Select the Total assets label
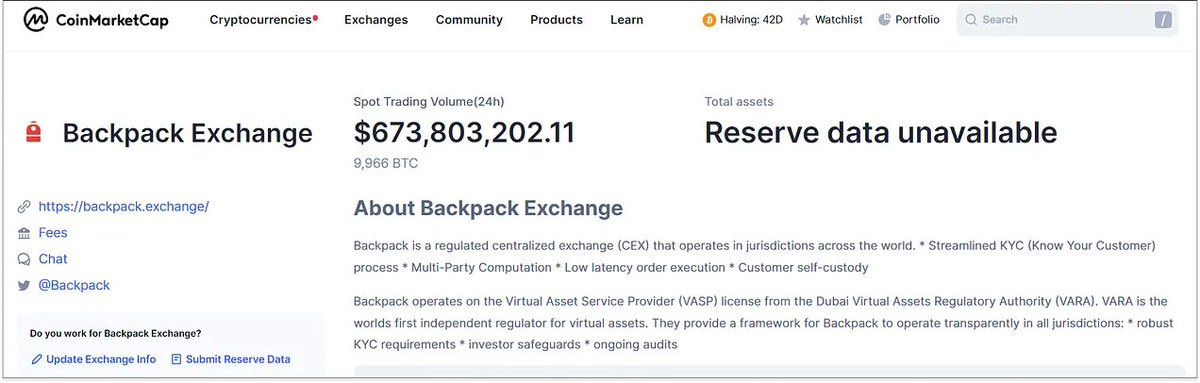Image resolution: width=1200 pixels, height=383 pixels. point(739,101)
